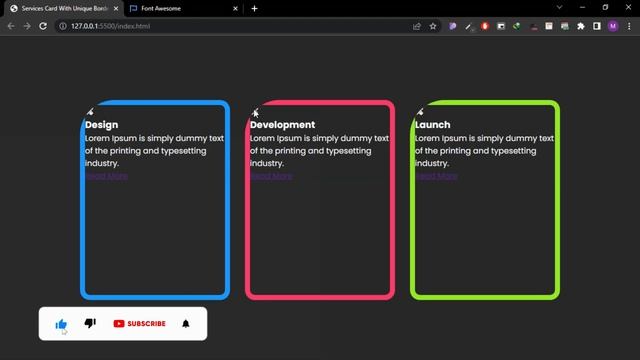The height and width of the screenshot is (360, 640).
Task: Click the Lorem Ipsum text in Development card
Action: pos(319,151)
